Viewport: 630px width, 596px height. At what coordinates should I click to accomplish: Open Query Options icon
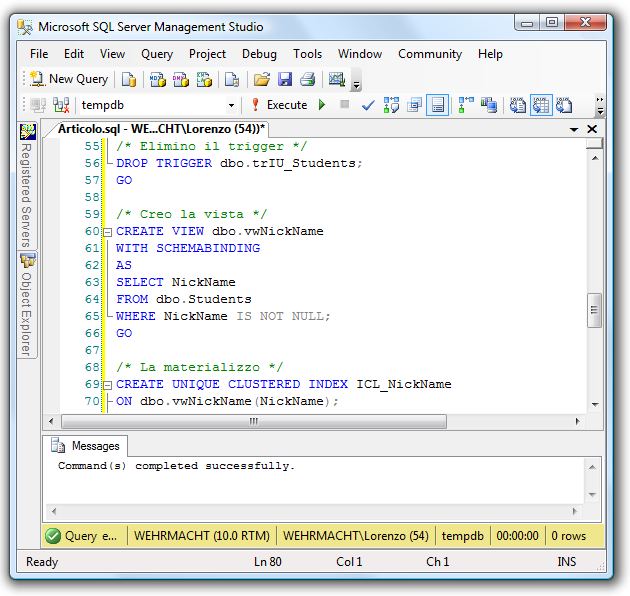coord(414,105)
